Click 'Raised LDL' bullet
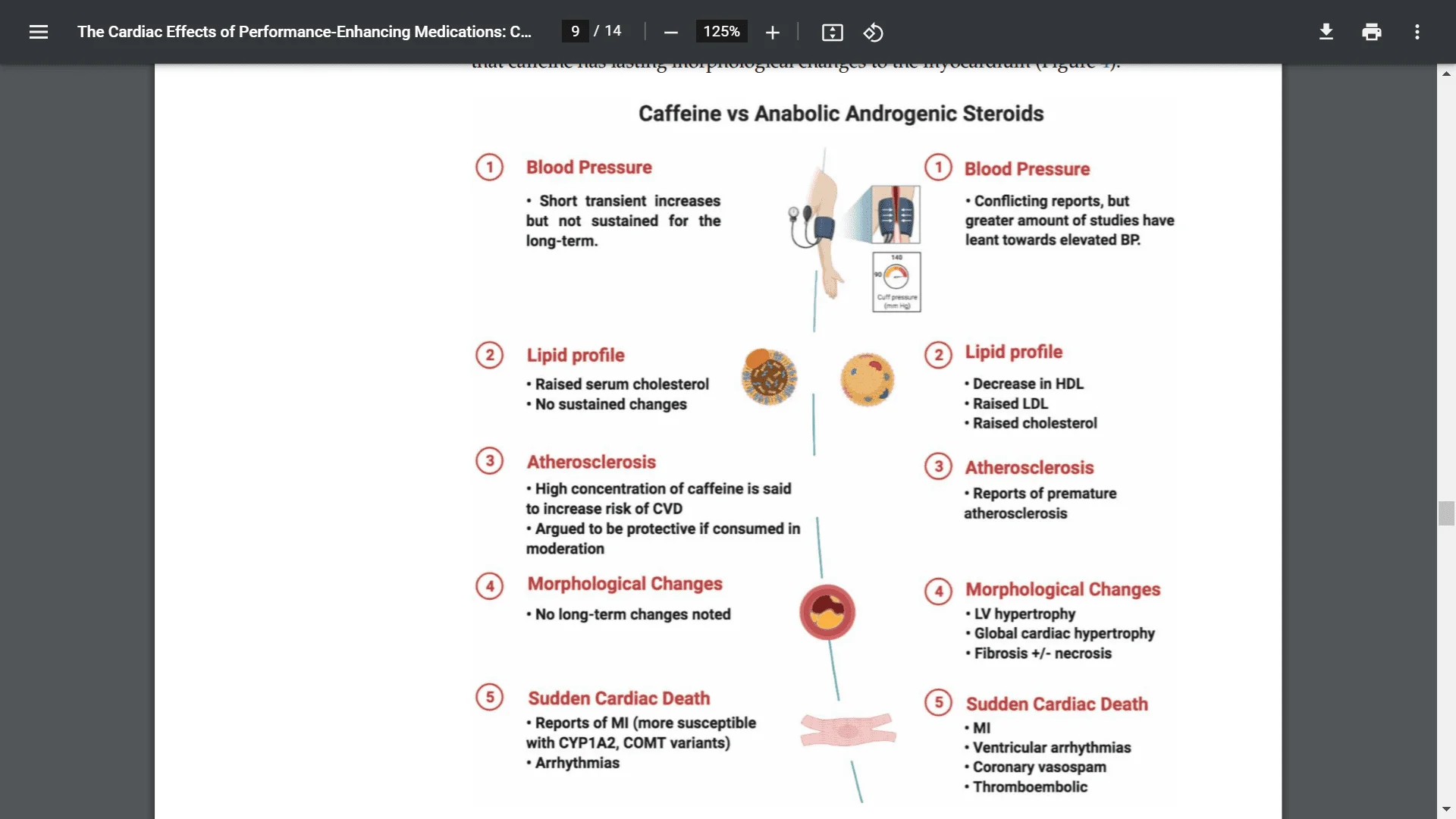 (x=1006, y=404)
